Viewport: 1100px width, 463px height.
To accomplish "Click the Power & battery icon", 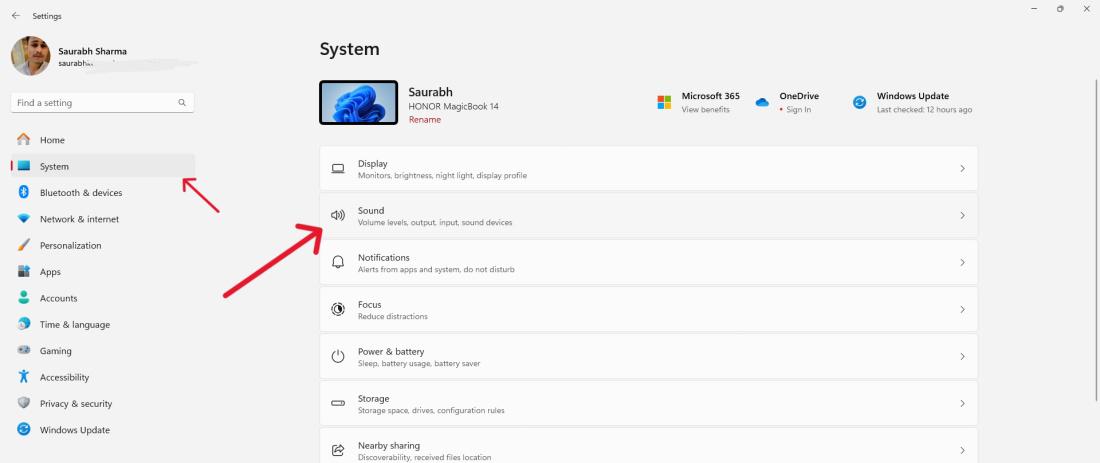I will 338,356.
